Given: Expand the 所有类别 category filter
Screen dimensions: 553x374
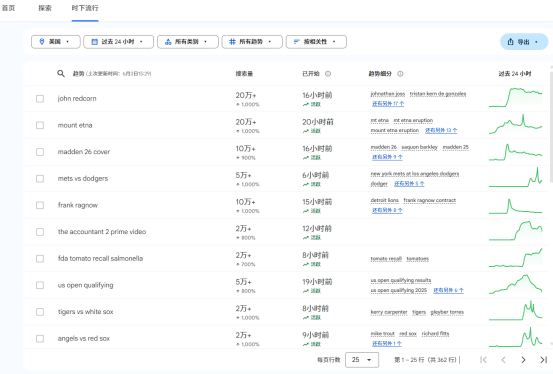Looking at the screenshot, I should (188, 42).
